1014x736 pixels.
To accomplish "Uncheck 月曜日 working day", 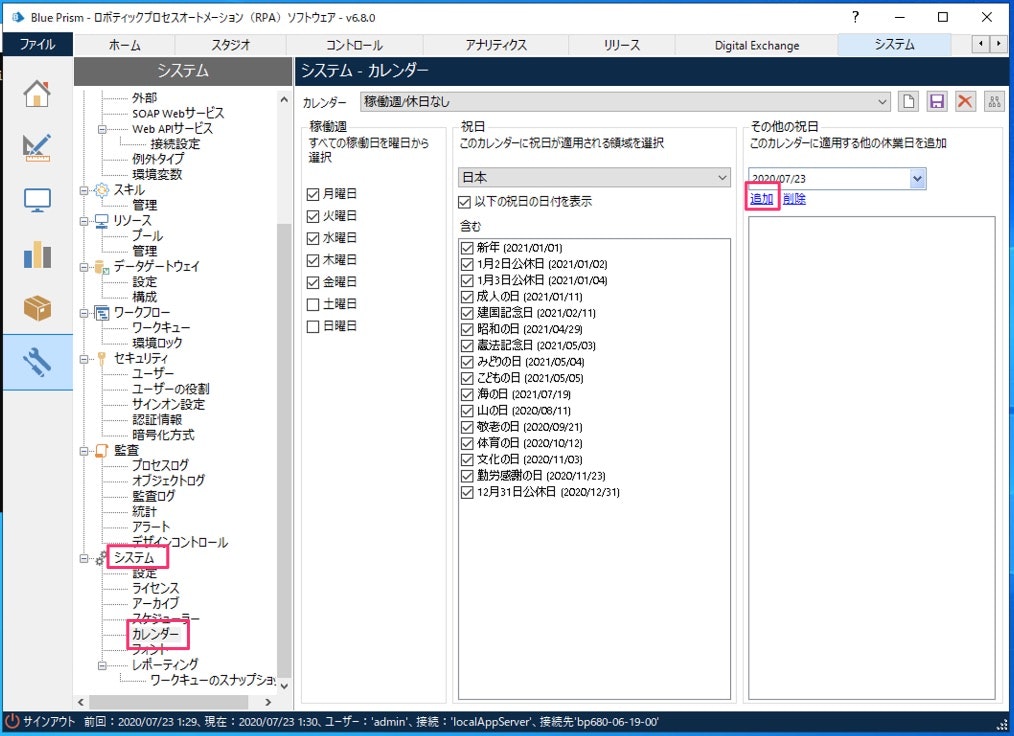I will (313, 194).
